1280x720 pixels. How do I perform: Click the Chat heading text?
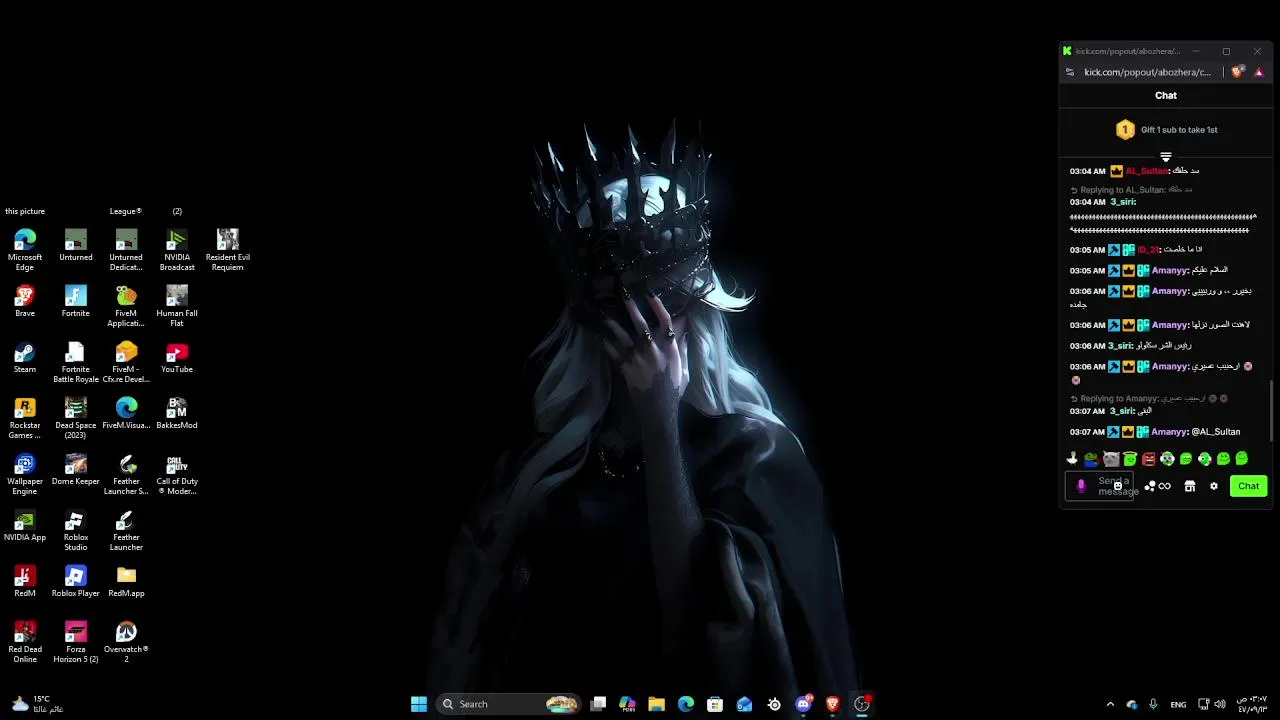coord(1166,96)
